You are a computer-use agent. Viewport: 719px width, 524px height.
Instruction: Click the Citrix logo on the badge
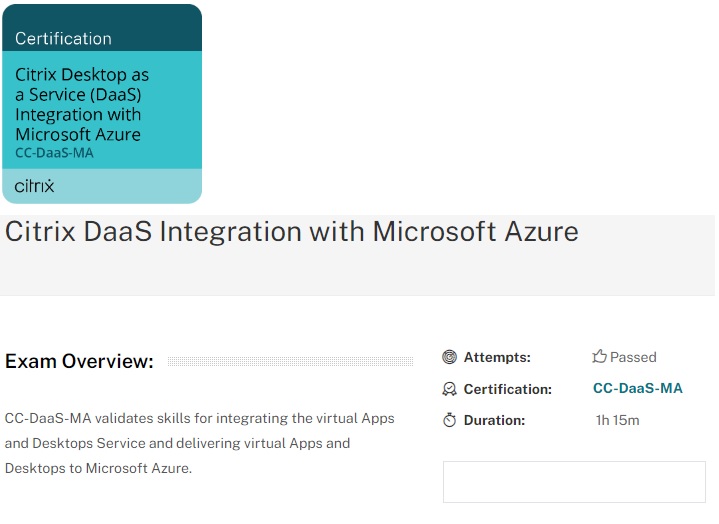point(35,186)
